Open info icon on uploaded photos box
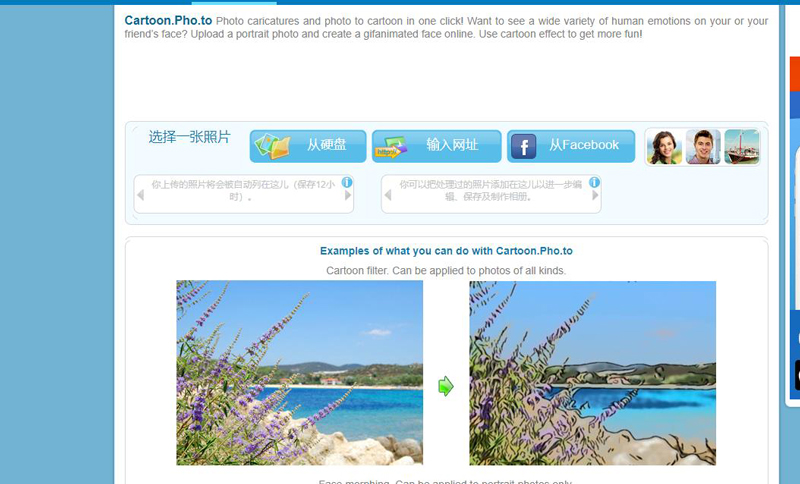 [347, 182]
